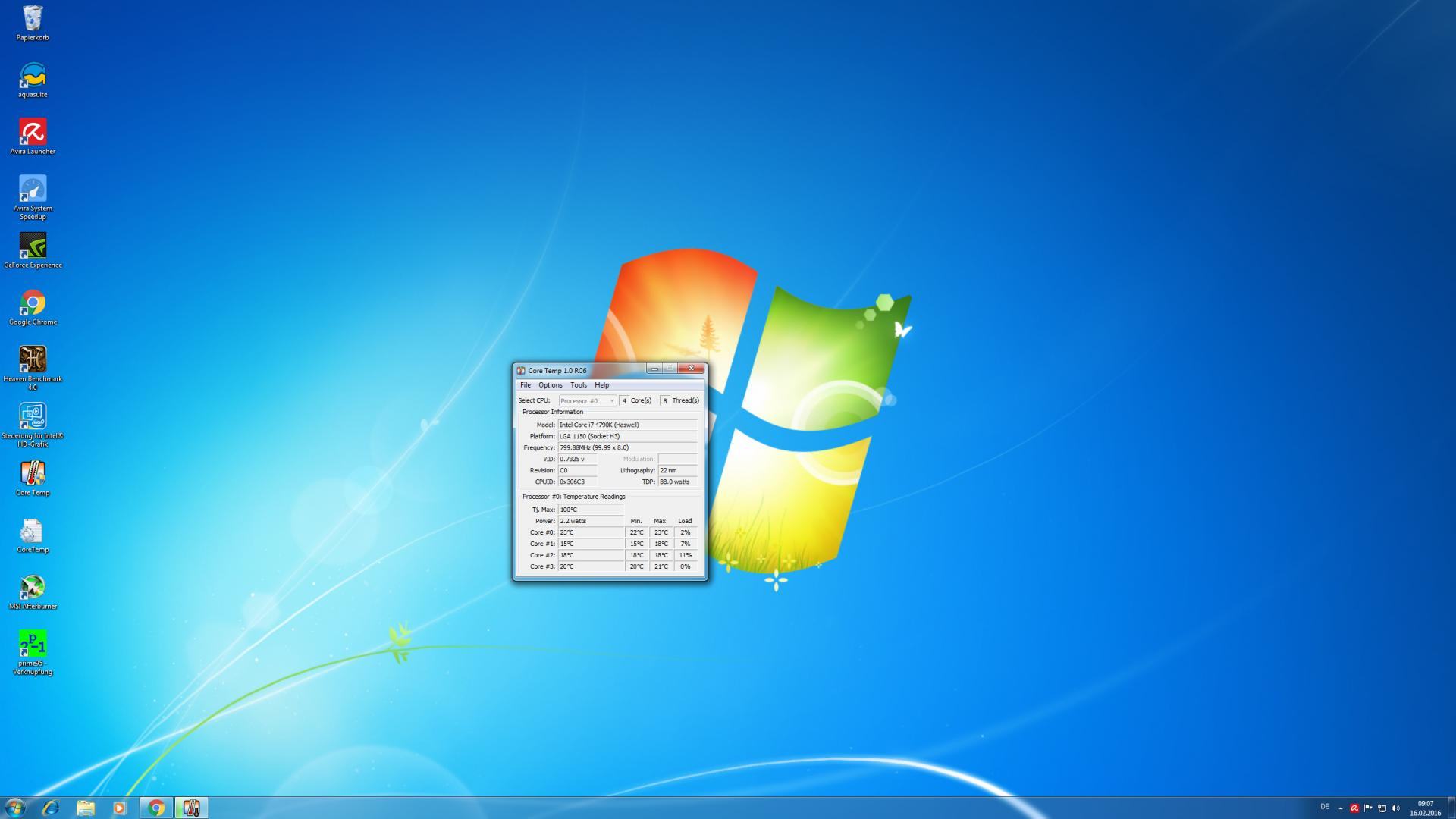The height and width of the screenshot is (819, 1456).
Task: Open the Help menu in Core Temp
Action: coord(602,385)
